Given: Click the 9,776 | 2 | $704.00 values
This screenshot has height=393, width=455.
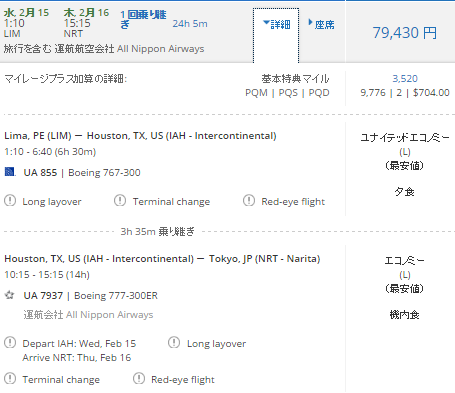Looking at the screenshot, I should coord(405,93).
